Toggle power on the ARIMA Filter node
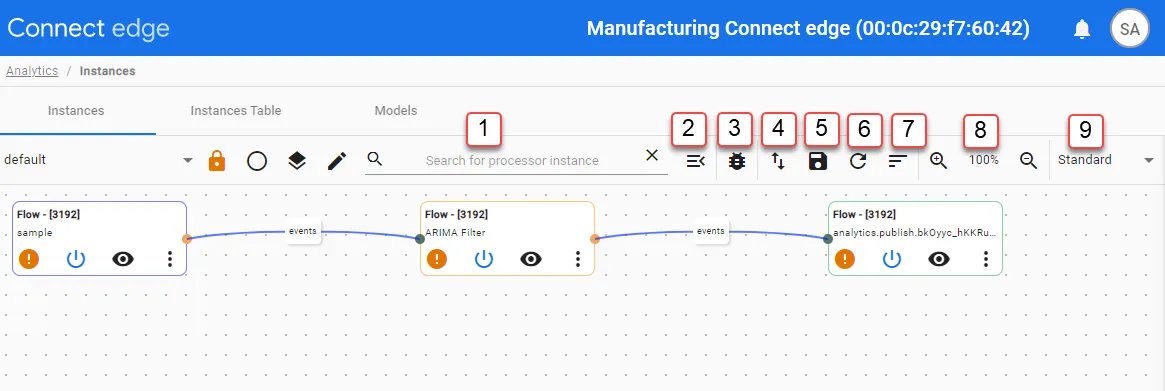The width and height of the screenshot is (1165, 391). click(x=484, y=259)
